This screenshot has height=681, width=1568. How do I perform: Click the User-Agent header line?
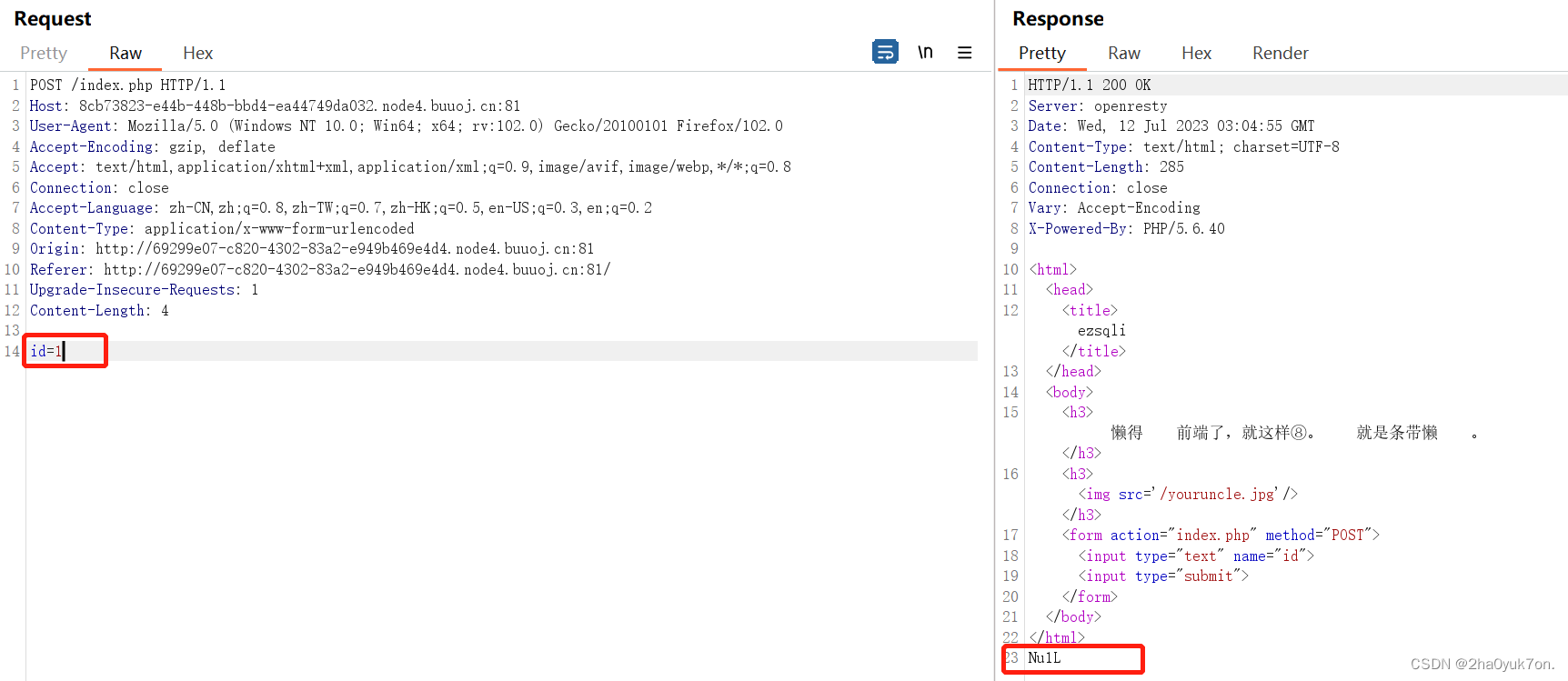click(407, 125)
